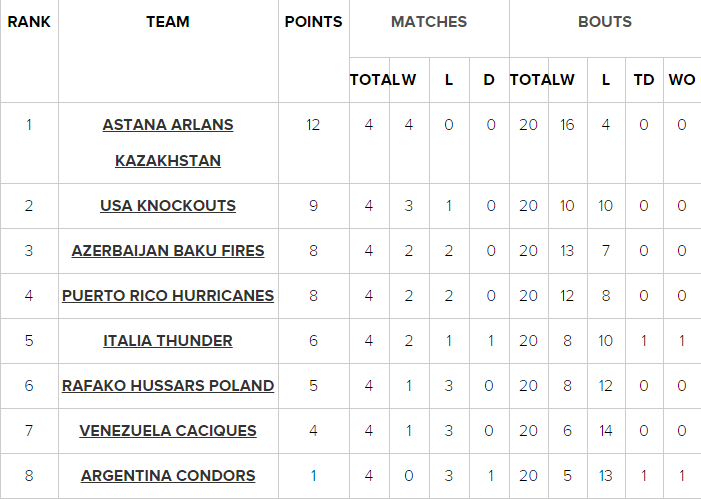
Task: Select the 9 points cell for USA Knockouts
Action: pyautogui.click(x=313, y=206)
